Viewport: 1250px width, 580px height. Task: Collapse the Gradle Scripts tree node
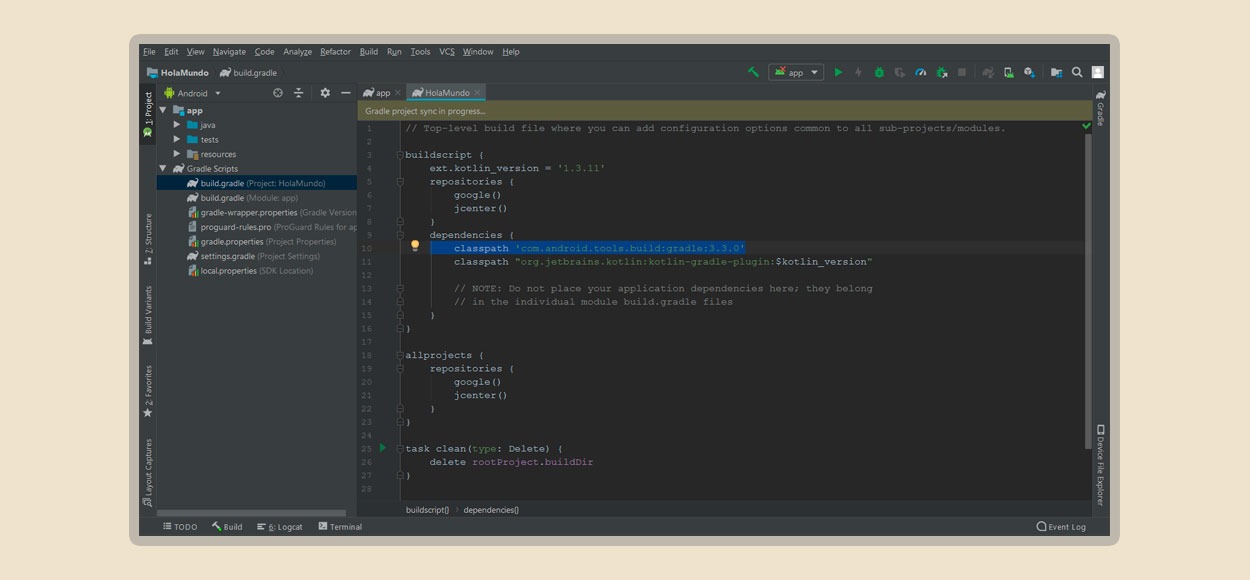[x=163, y=168]
